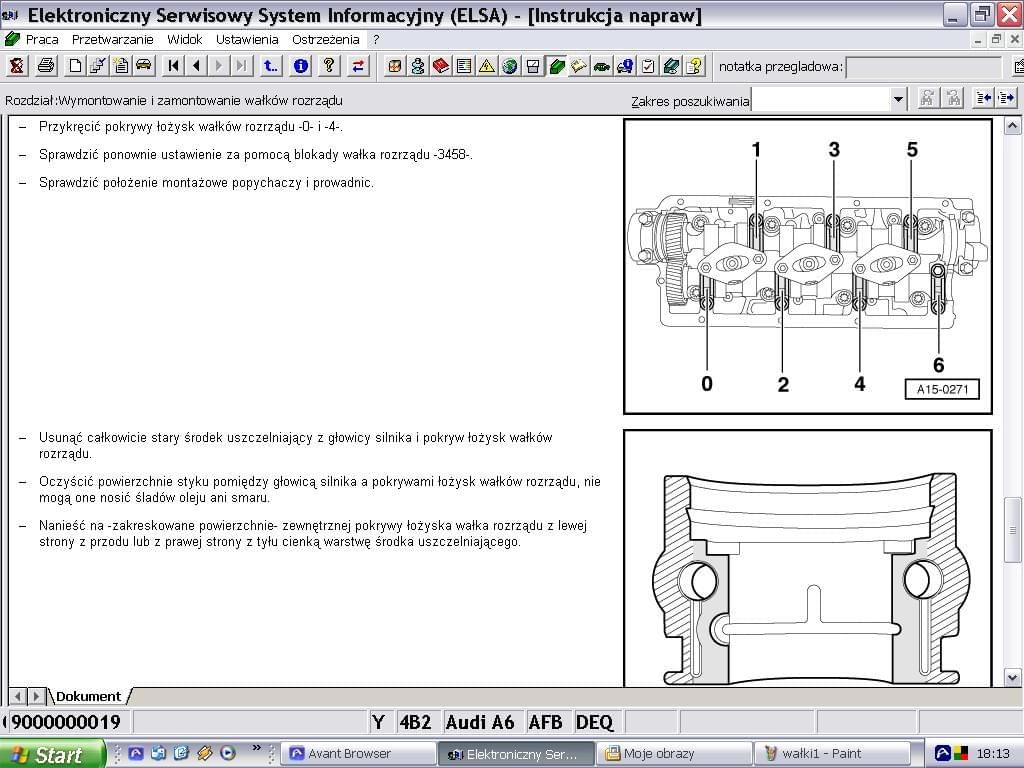Launch Windows Media Player from quick launch
The height and width of the screenshot is (768, 1024).
coord(227,753)
